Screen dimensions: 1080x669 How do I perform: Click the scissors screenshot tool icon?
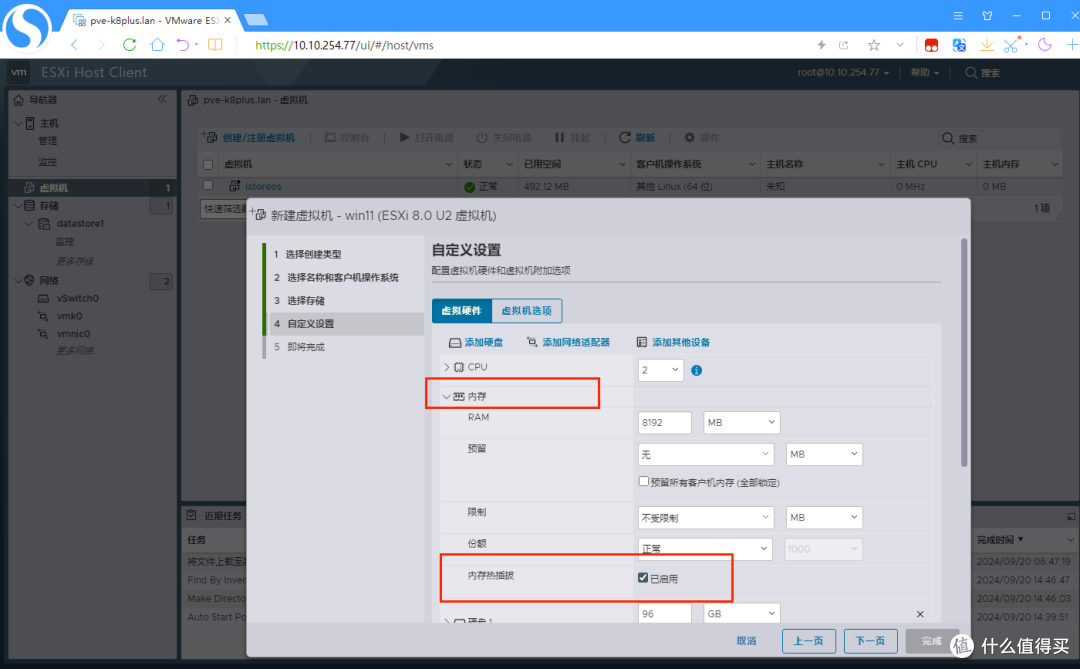pos(1010,45)
